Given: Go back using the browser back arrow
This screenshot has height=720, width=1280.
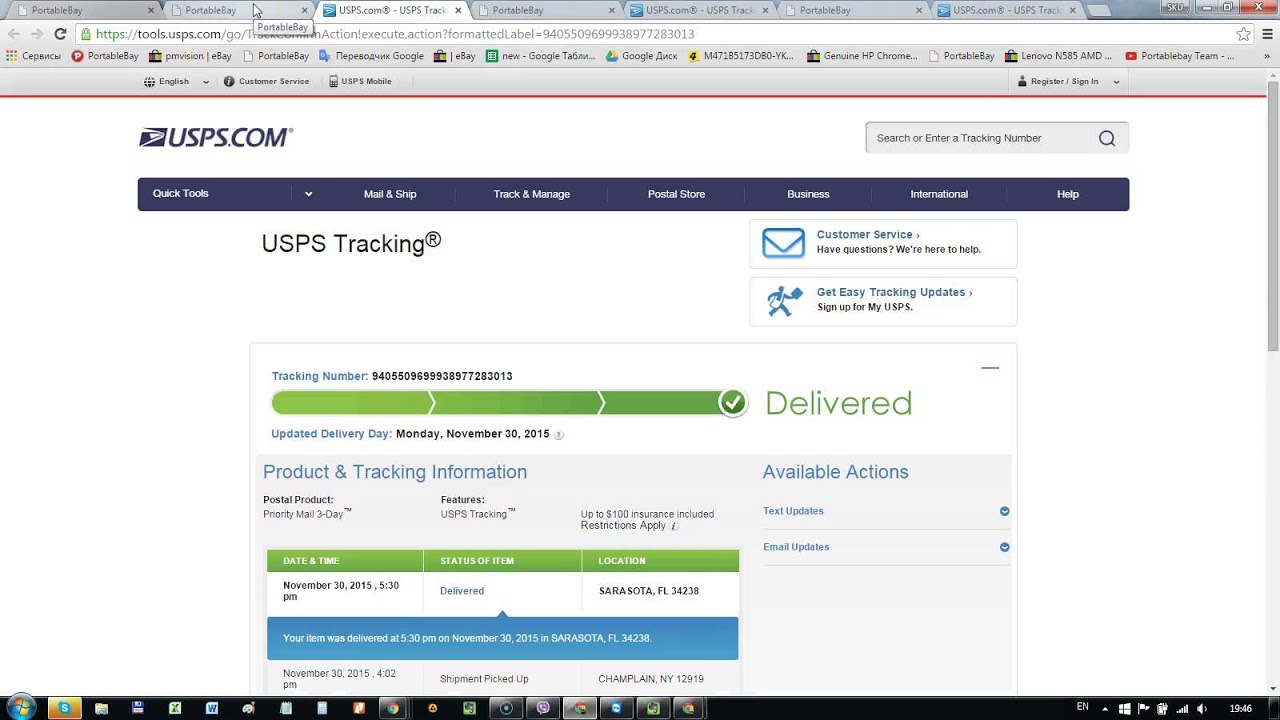Looking at the screenshot, I should pyautogui.click(x=14, y=34).
